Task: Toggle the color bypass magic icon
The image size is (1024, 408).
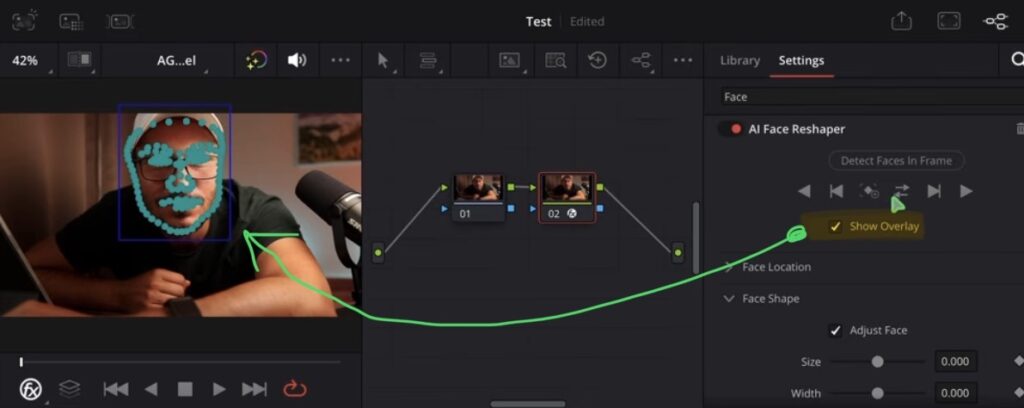Action: [x=256, y=61]
